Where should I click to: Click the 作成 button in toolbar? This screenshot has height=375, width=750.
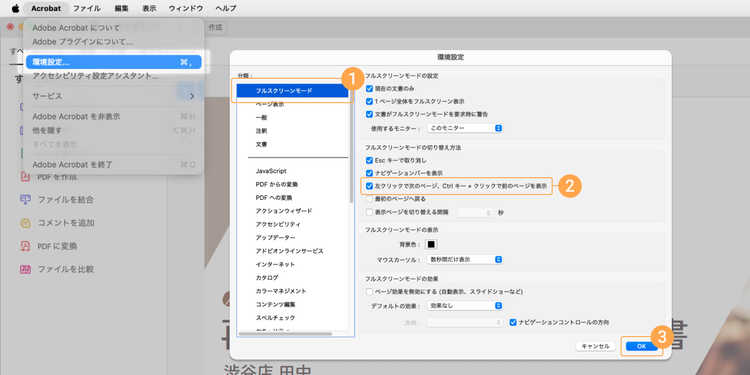coord(215,28)
